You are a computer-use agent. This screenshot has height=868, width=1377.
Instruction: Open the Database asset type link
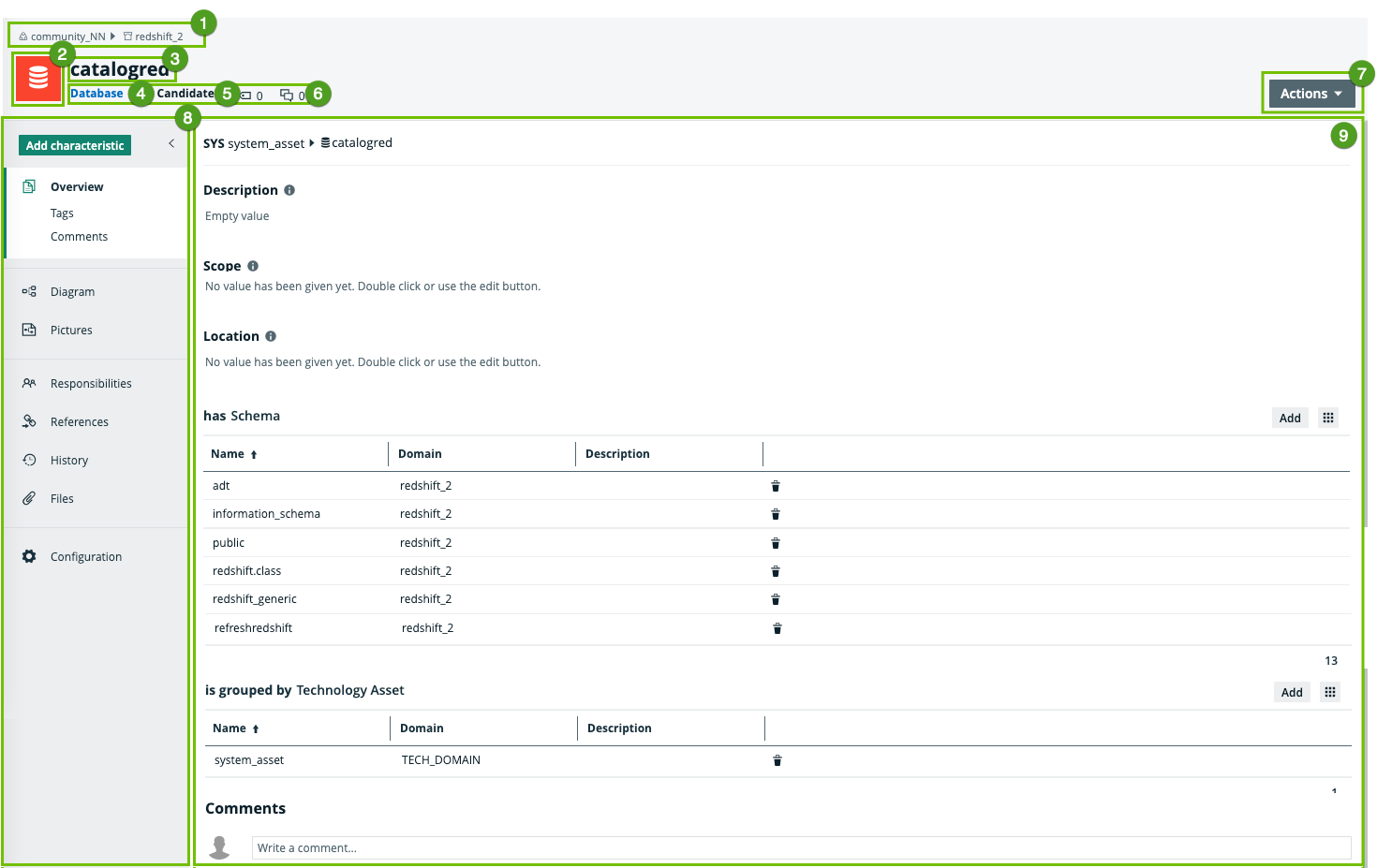point(96,94)
